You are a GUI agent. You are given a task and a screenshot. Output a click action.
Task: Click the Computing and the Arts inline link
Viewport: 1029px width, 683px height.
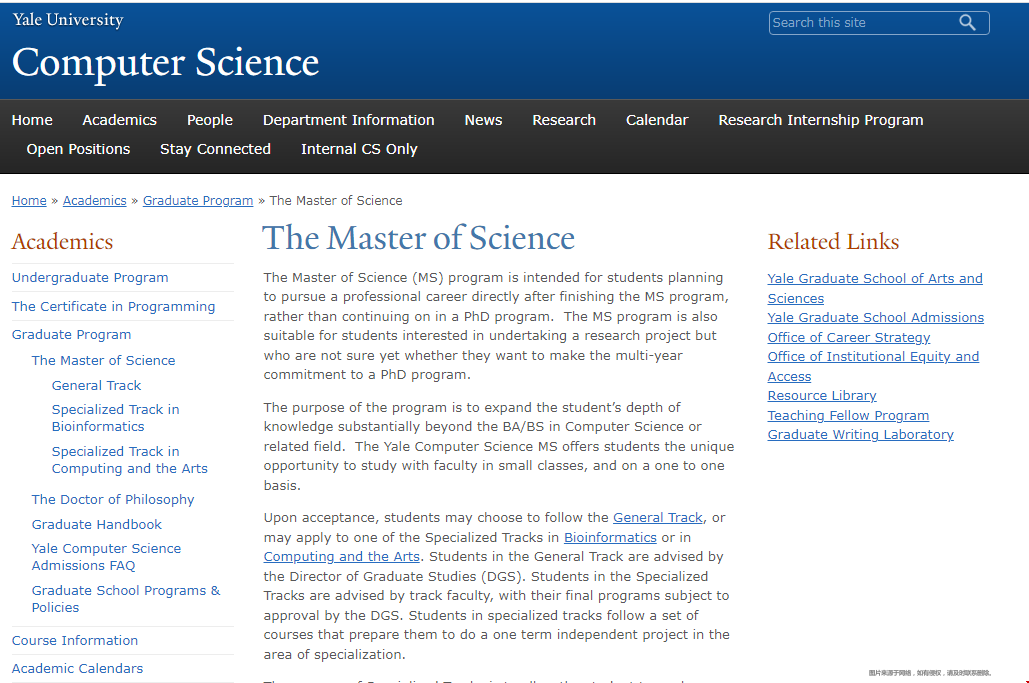coord(342,557)
